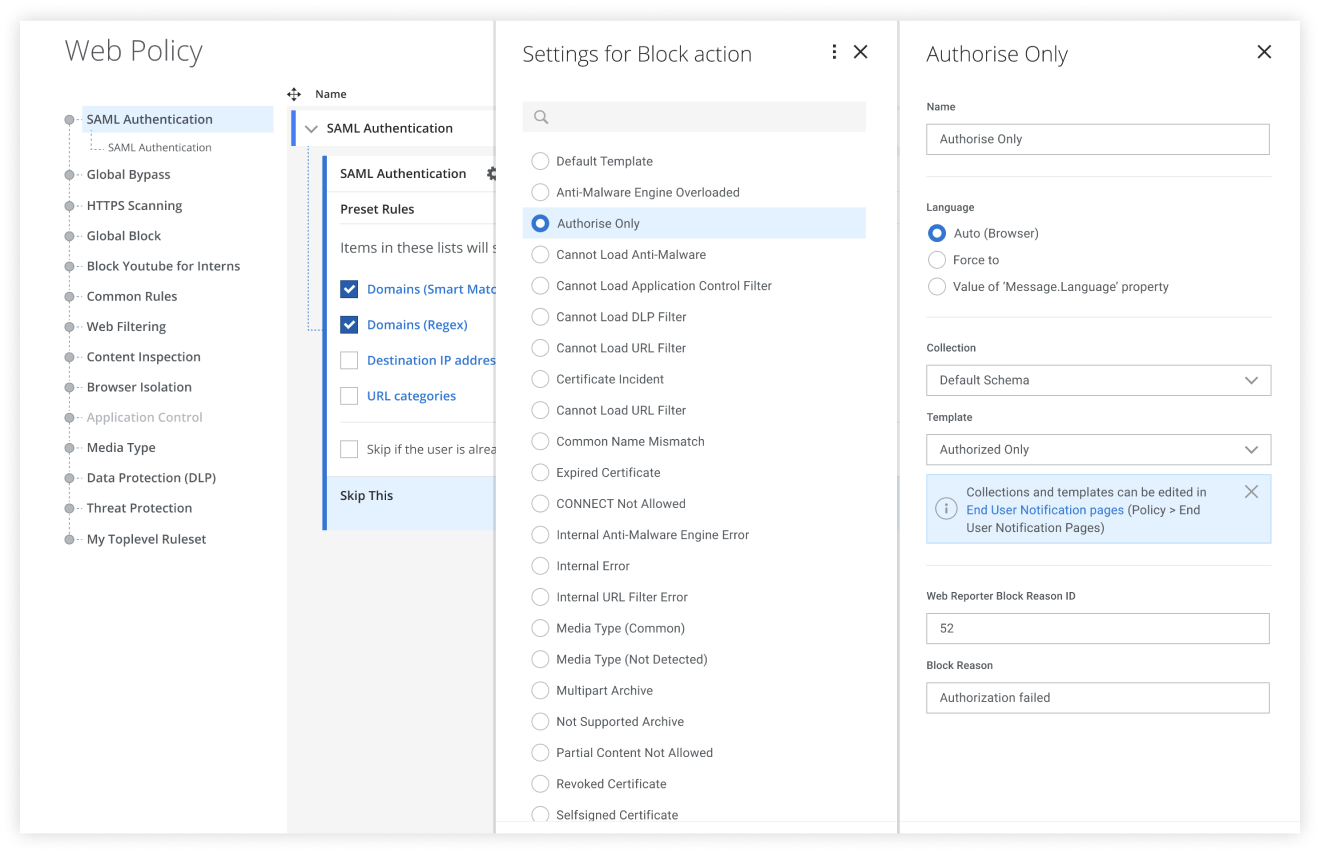Click the move handle icon next to Name

click(294, 94)
